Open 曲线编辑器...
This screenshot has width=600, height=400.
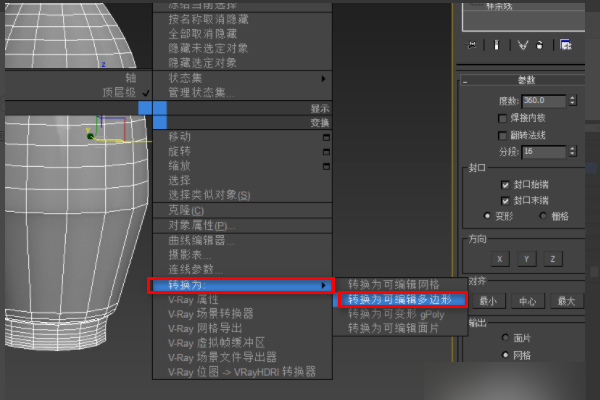(x=201, y=240)
